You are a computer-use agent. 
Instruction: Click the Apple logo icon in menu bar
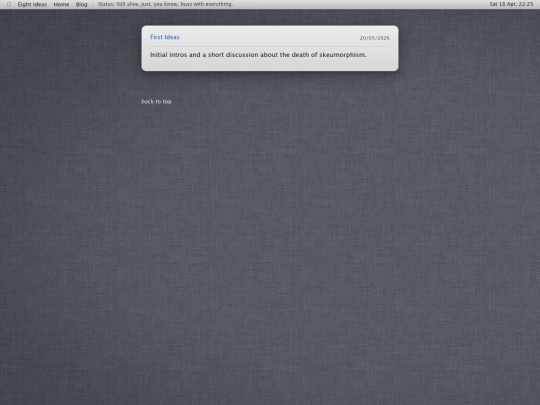tap(9, 4)
